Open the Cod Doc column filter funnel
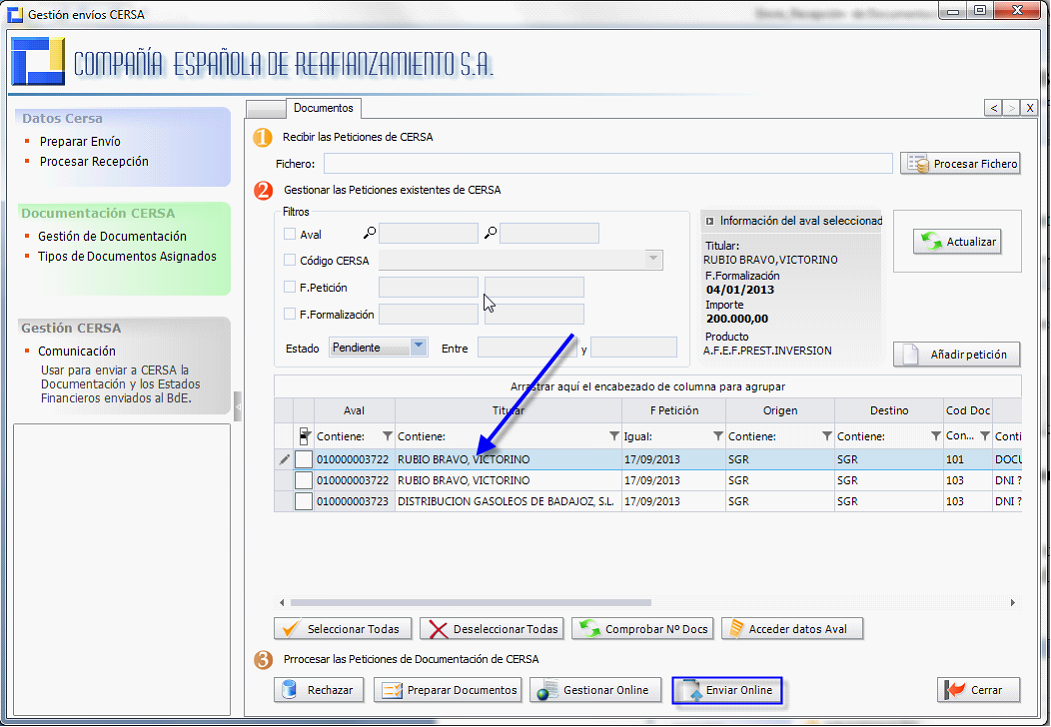Screen dimensions: 1051x727 985,436
